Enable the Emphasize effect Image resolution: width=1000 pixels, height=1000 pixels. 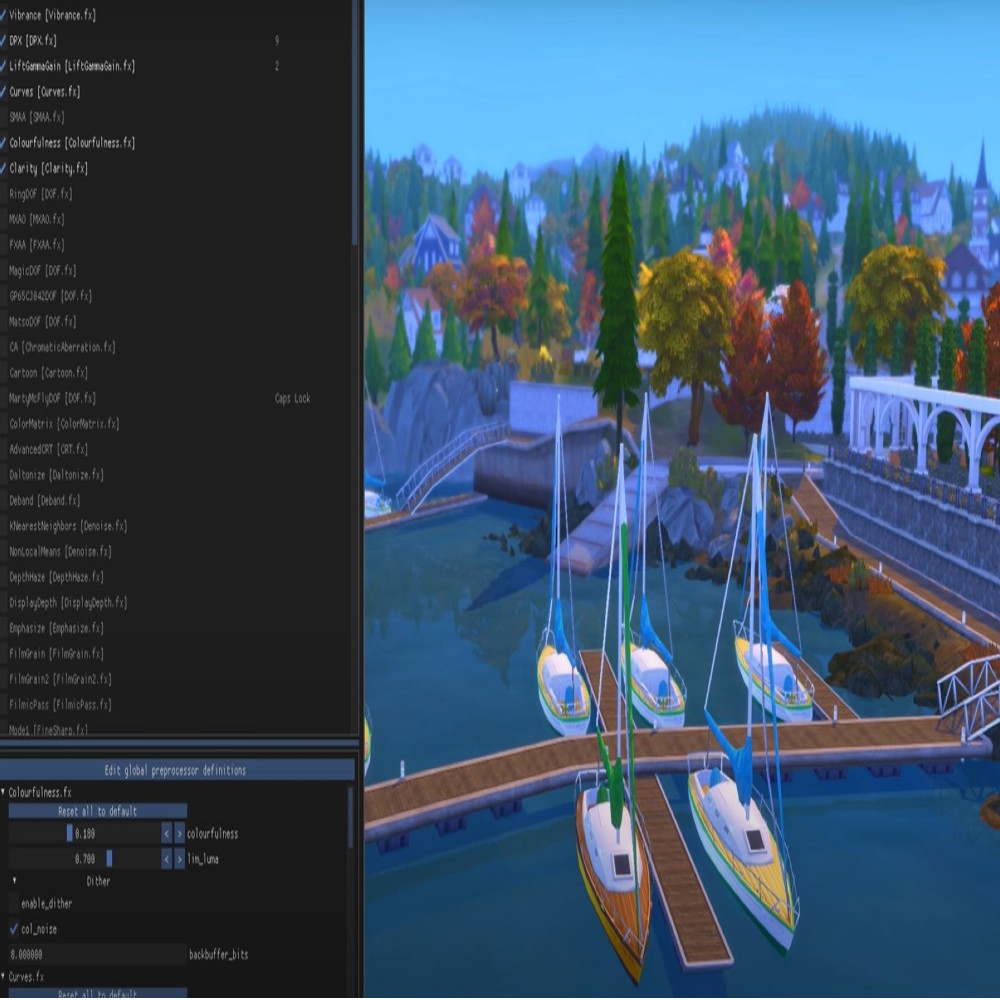coord(3,628)
